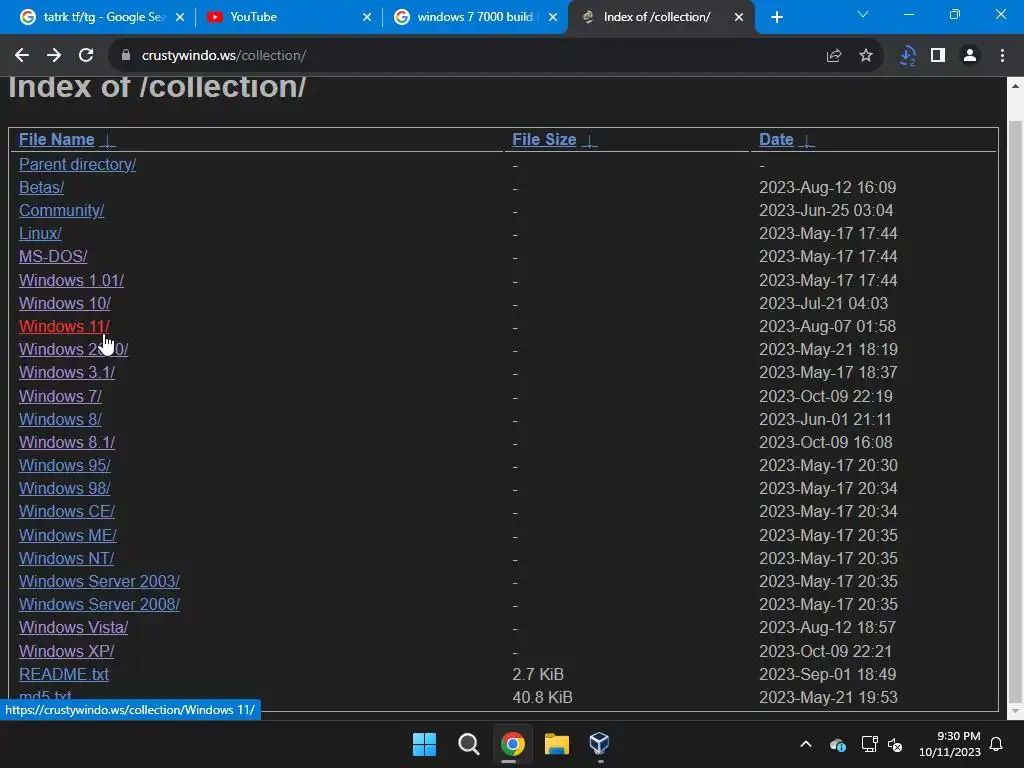This screenshot has height=768, width=1024.
Task: Share this page using the share icon
Action: 833,56
